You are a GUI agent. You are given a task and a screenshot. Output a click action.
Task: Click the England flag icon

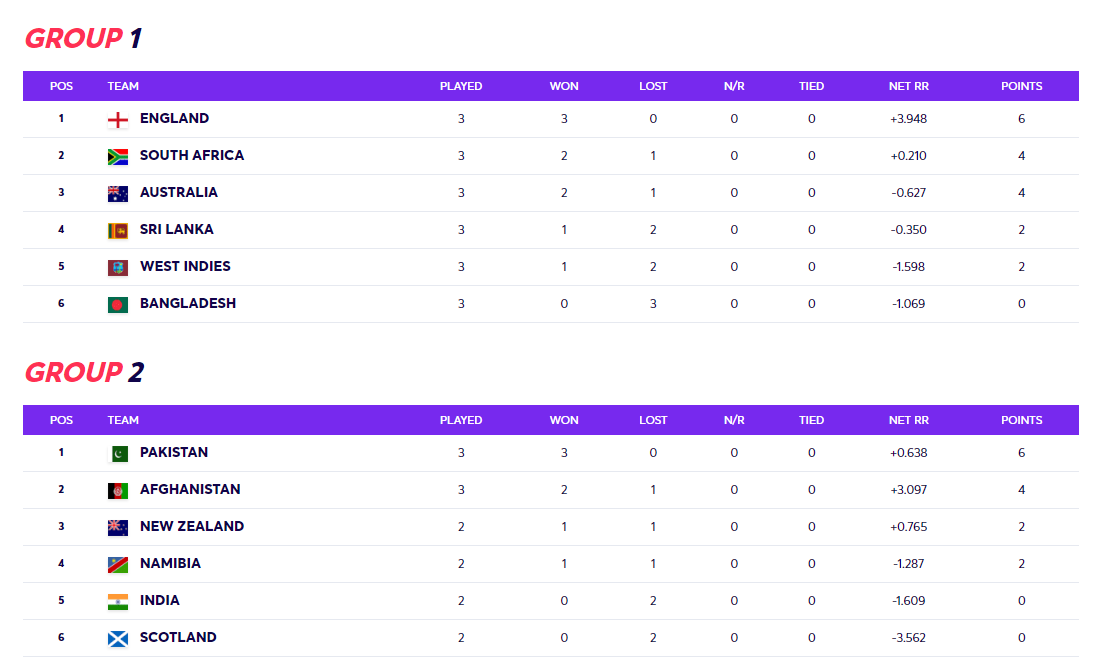point(118,120)
